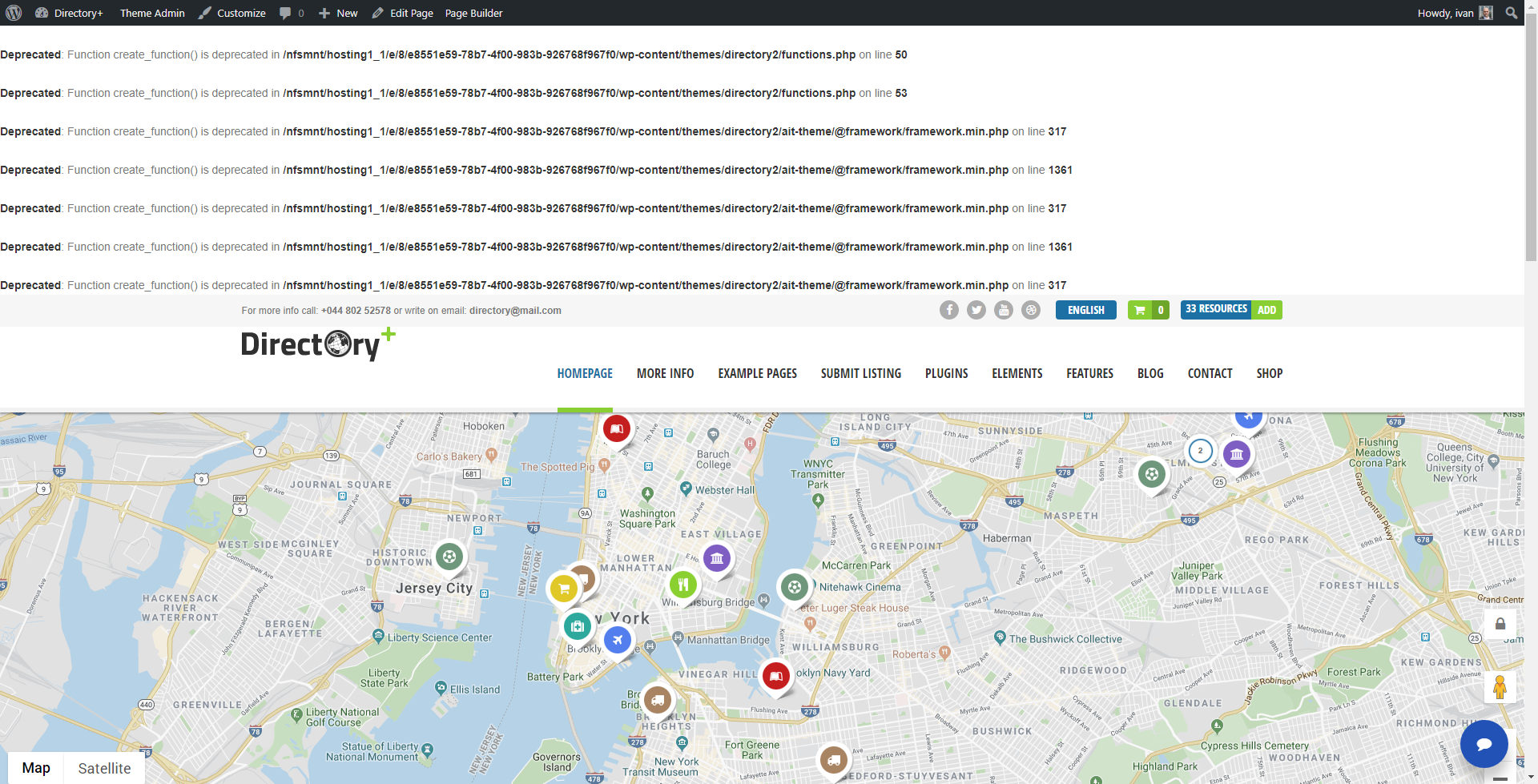Open the Twitter social icon
Viewport: 1538px width, 784px height.
pos(976,310)
